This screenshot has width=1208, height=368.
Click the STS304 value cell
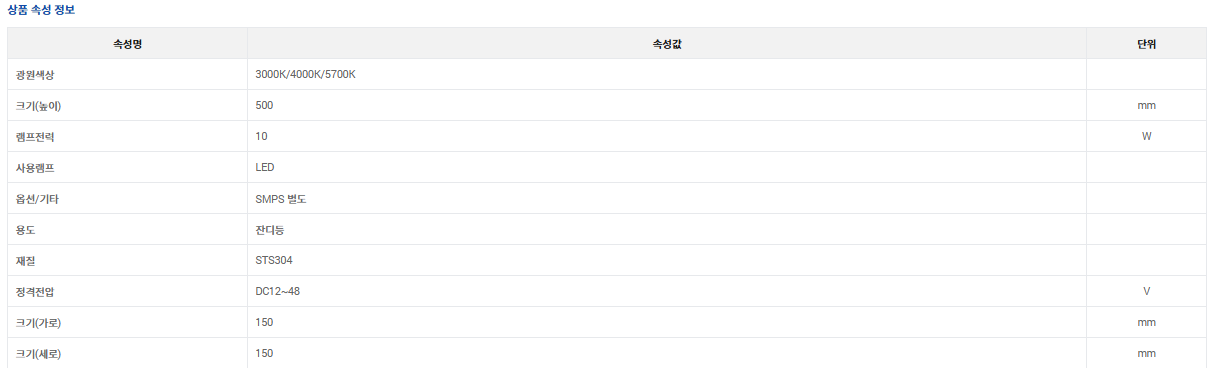click(667, 261)
